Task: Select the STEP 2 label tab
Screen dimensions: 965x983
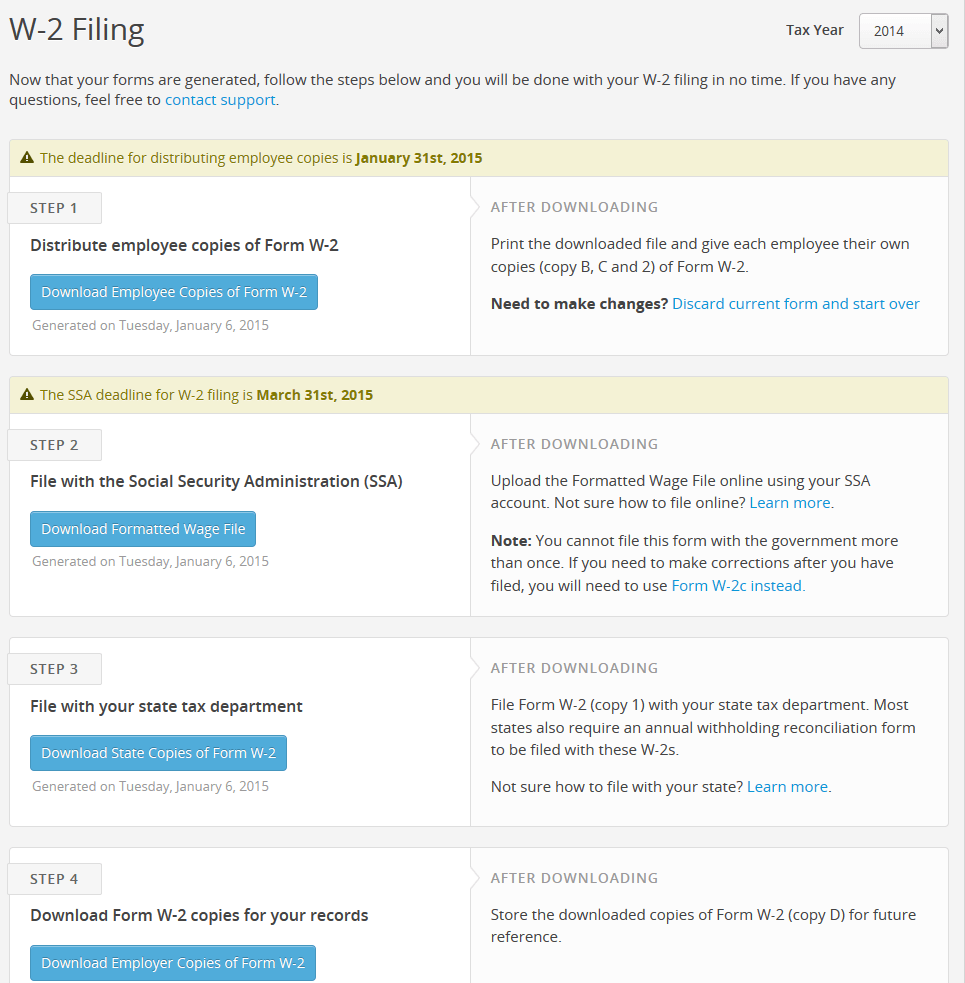Action: [55, 445]
